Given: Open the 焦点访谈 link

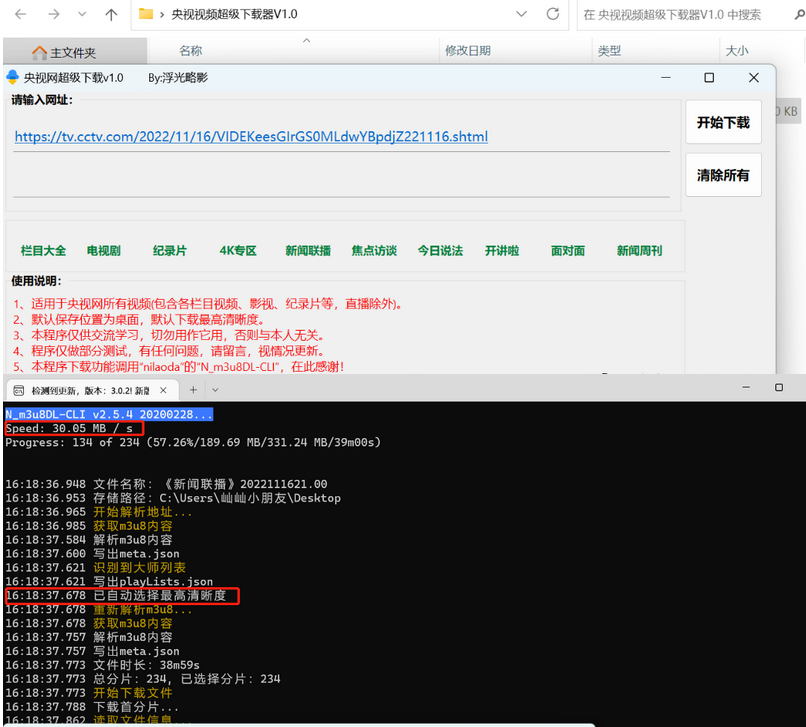Looking at the screenshot, I should pos(374,251).
